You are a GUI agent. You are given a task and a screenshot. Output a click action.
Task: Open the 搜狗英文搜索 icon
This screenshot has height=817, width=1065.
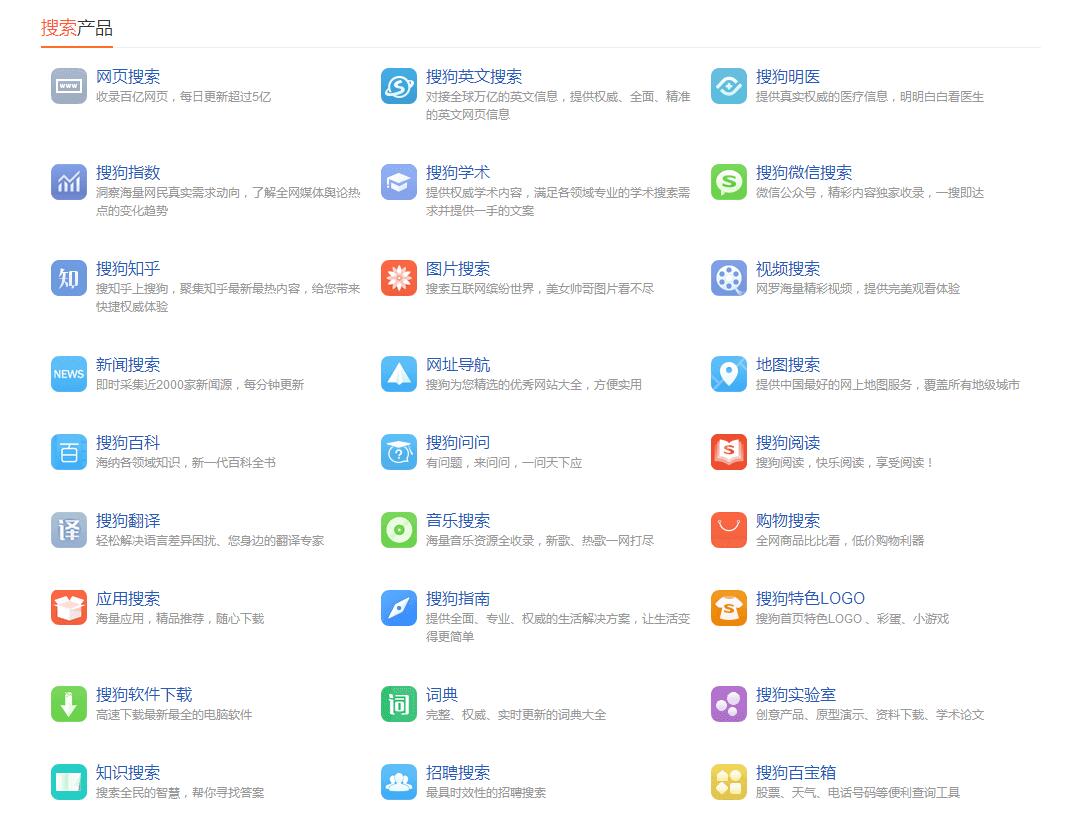(399, 86)
